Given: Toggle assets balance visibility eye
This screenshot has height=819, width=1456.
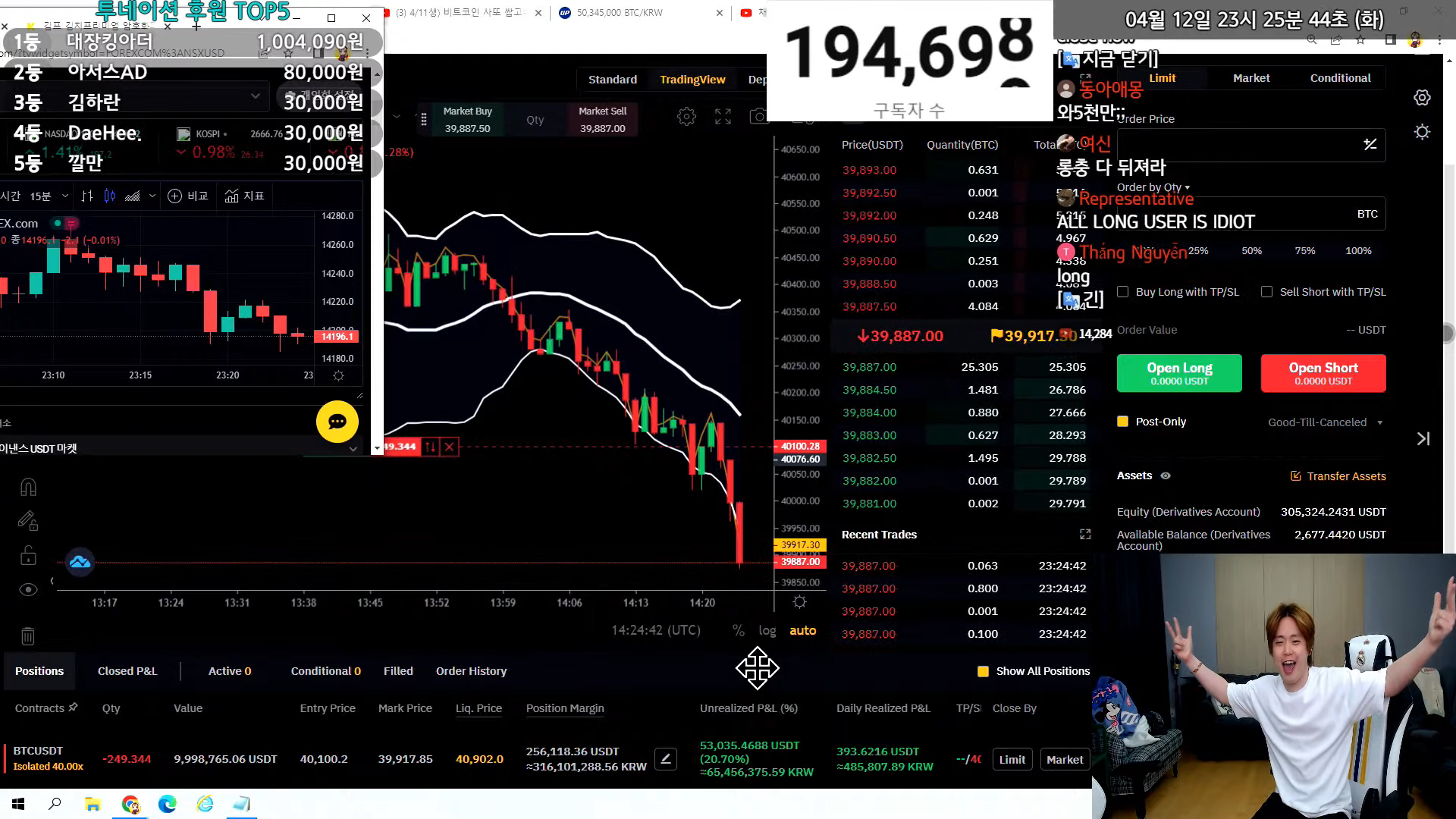Looking at the screenshot, I should point(1166,475).
